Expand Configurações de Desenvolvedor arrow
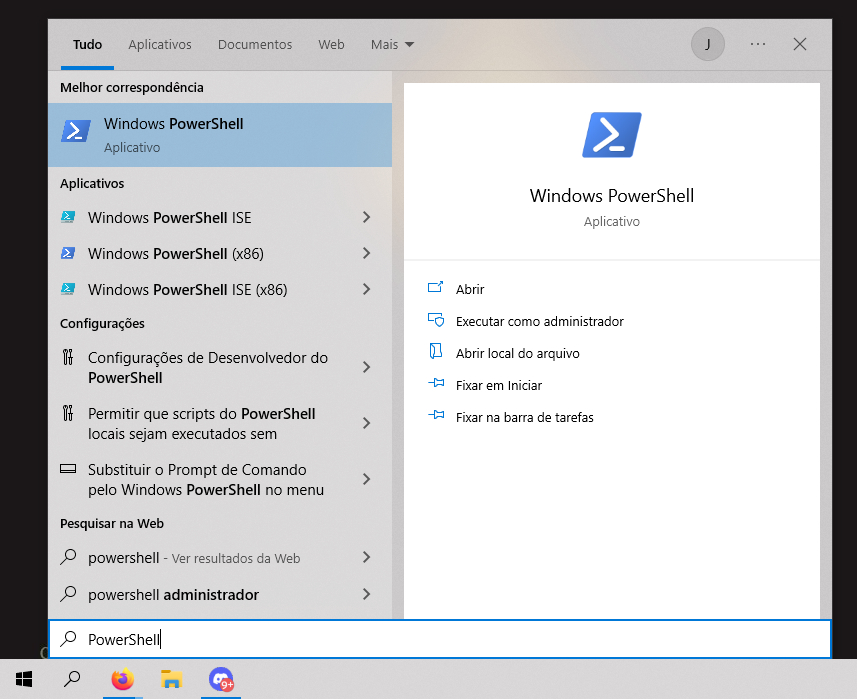Image resolution: width=857 pixels, height=699 pixels. click(x=367, y=367)
